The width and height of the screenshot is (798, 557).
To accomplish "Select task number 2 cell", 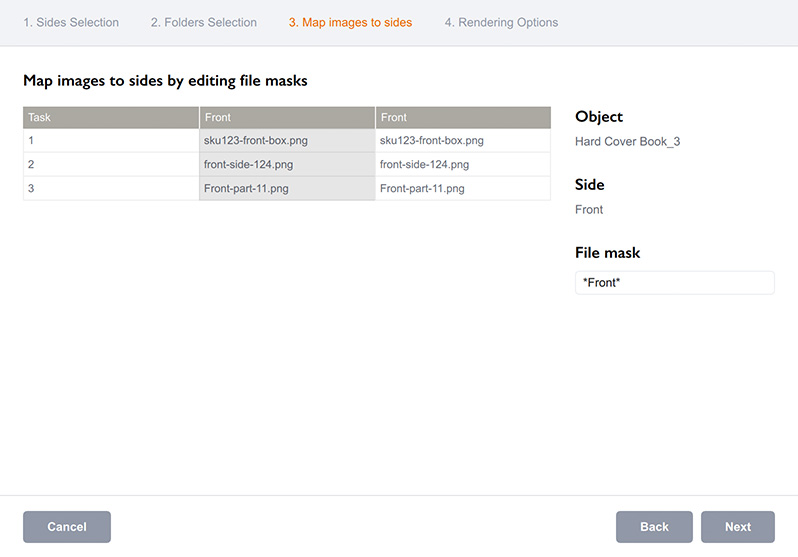I will (111, 165).
